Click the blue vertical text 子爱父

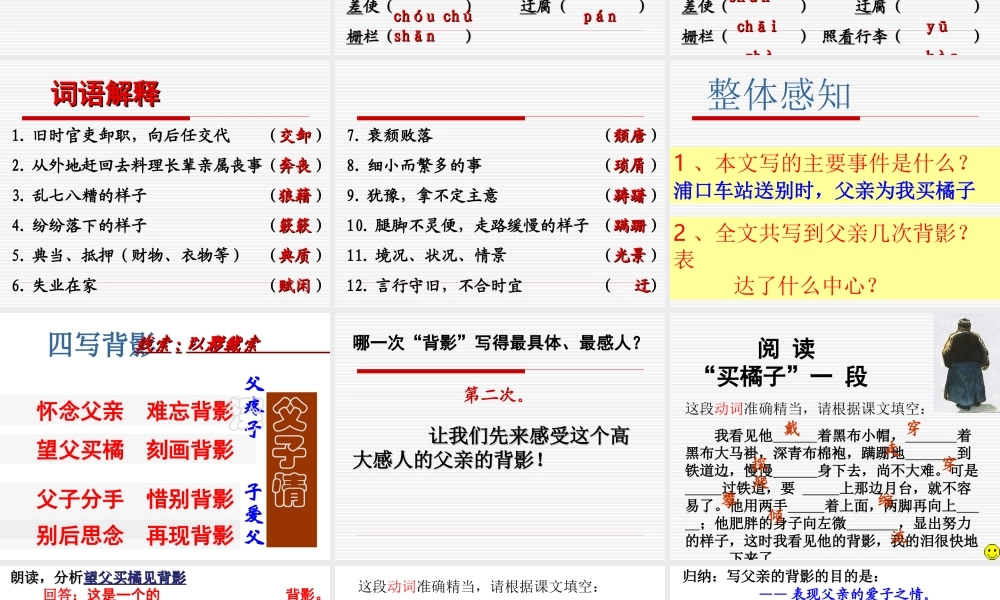coord(254,514)
